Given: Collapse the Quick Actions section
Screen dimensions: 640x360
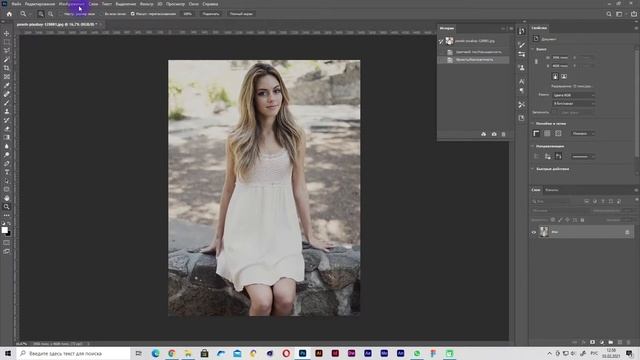Looking at the screenshot, I should pos(533,169).
